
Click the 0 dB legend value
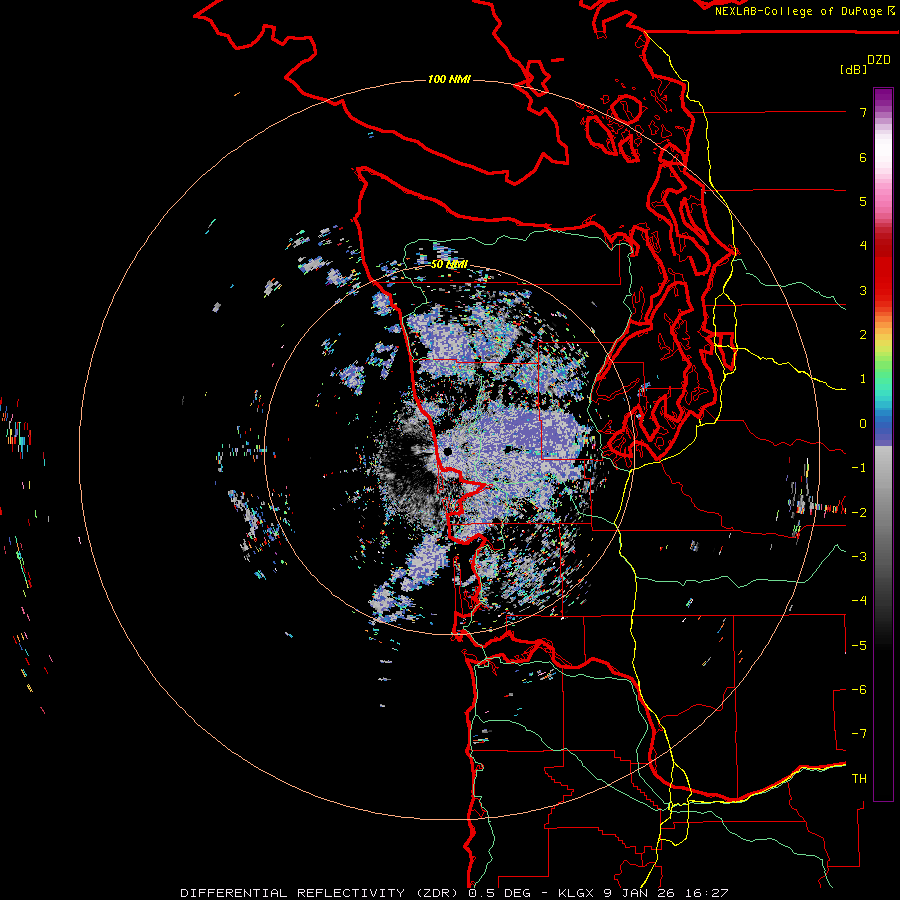click(863, 424)
